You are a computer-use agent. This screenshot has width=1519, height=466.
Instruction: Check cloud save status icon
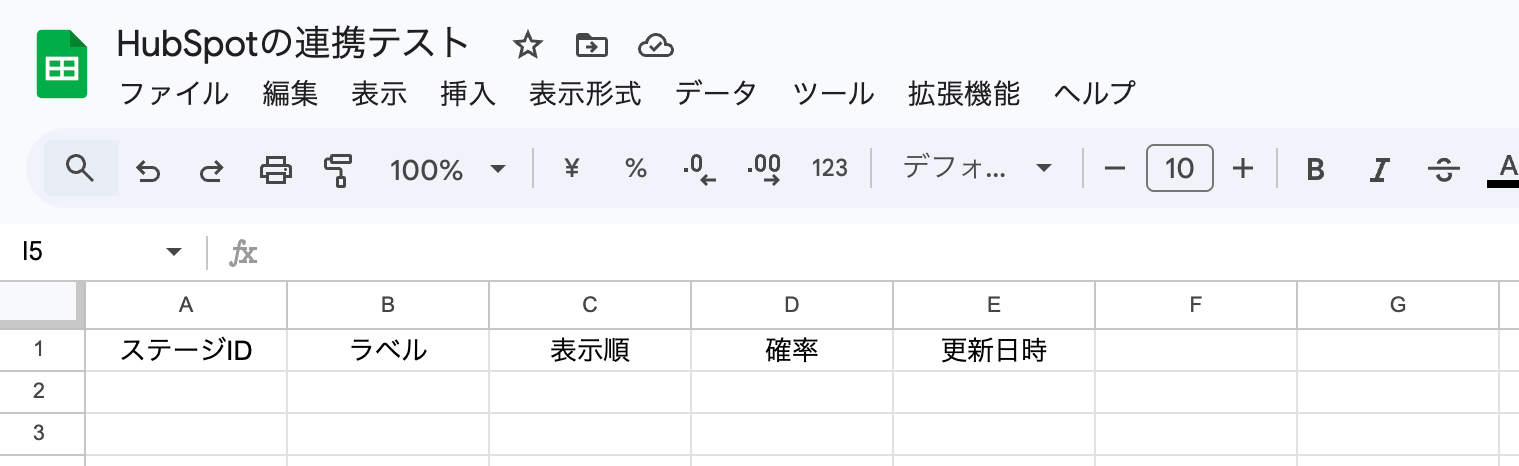655,45
